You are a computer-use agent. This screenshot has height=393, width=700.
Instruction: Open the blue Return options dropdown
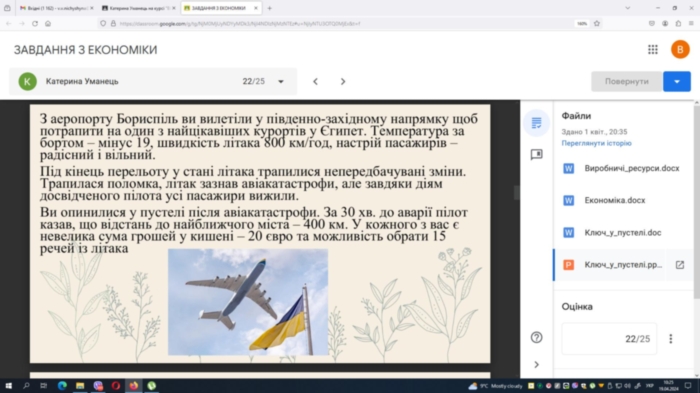[x=677, y=81]
